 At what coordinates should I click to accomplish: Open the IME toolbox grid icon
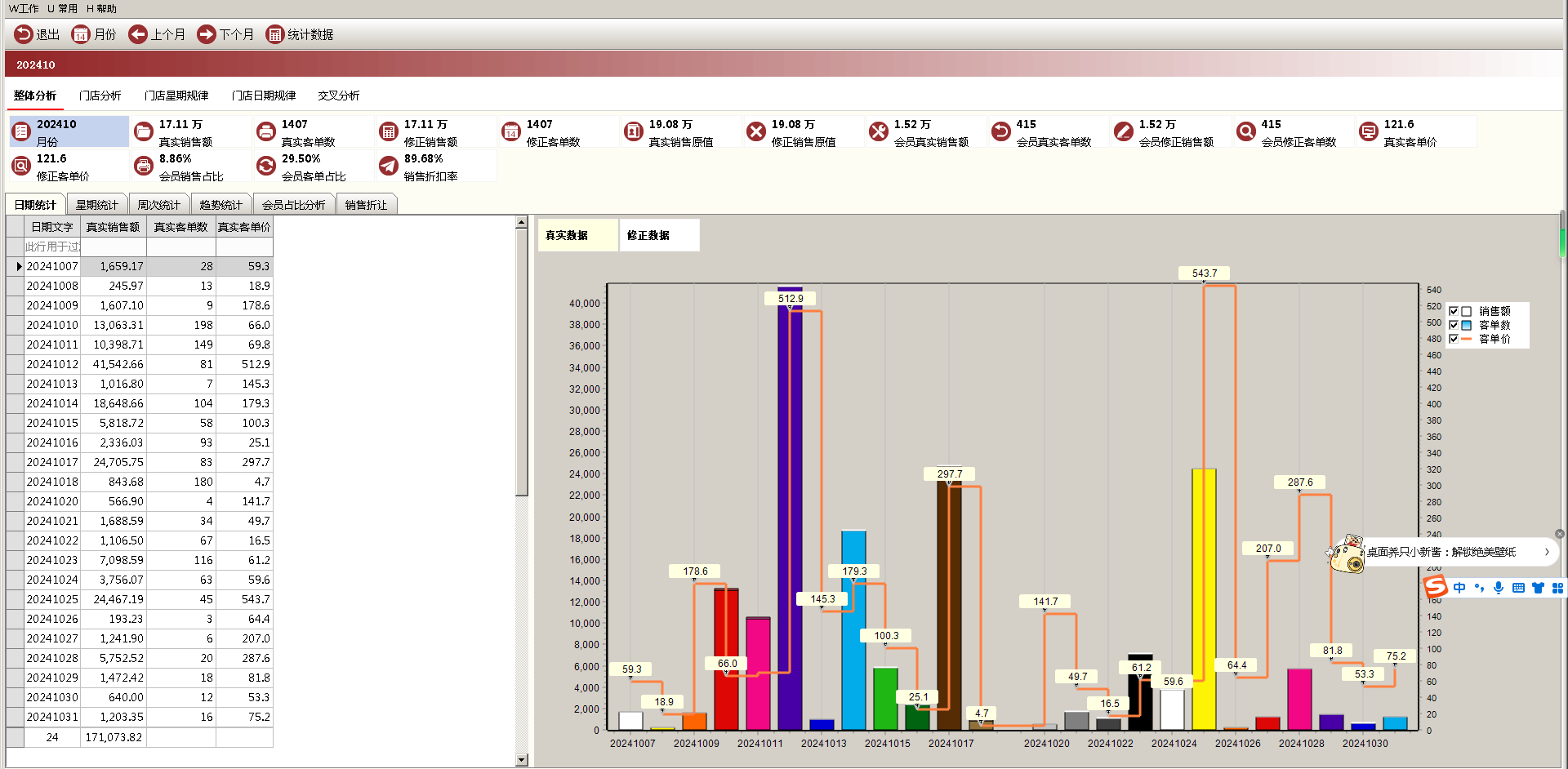[x=1557, y=588]
